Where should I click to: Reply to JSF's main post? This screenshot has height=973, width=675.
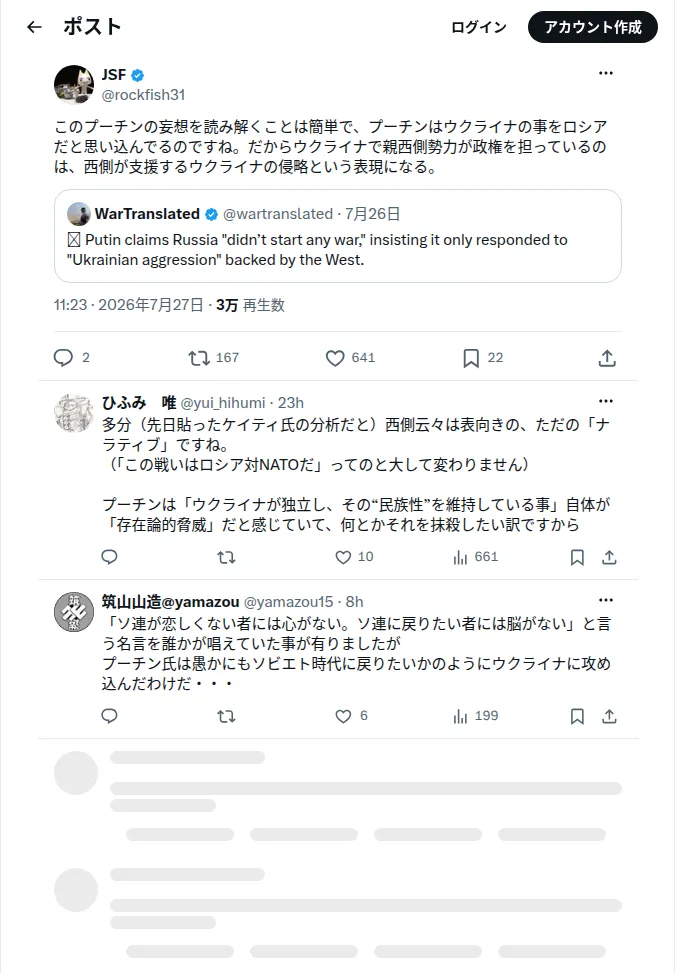click(63, 357)
